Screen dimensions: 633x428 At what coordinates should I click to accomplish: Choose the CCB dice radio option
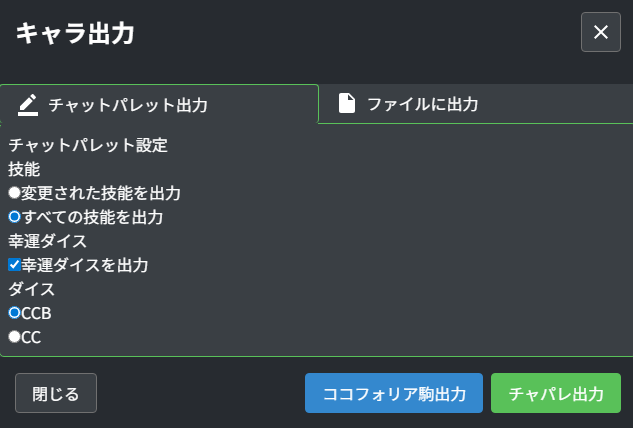[x=15, y=313]
